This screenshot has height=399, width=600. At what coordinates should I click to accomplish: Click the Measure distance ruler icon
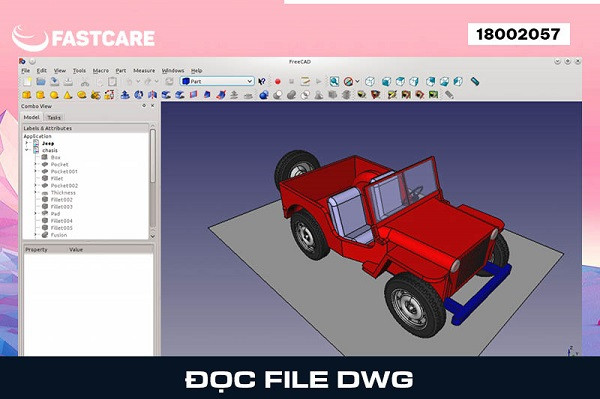474,81
